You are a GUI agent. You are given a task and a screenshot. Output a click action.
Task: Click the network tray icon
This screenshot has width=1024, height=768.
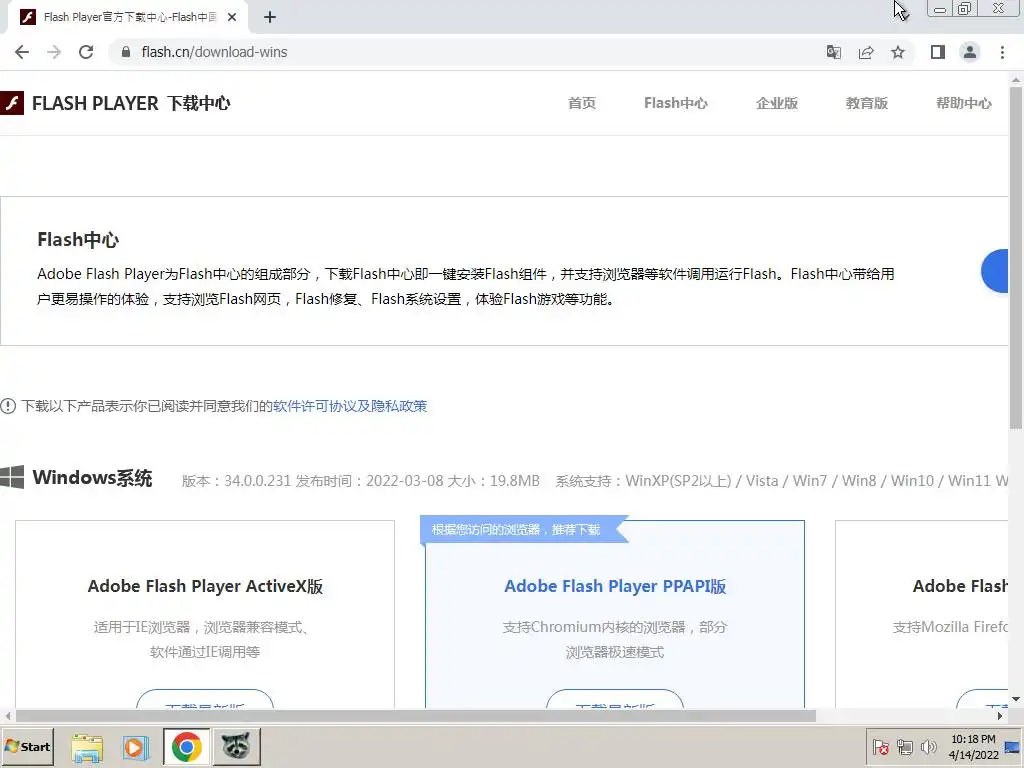coord(904,746)
